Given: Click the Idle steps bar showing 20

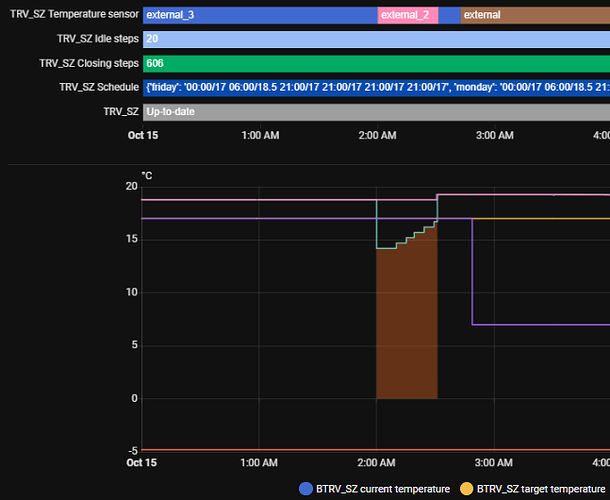Looking at the screenshot, I should (375, 39).
